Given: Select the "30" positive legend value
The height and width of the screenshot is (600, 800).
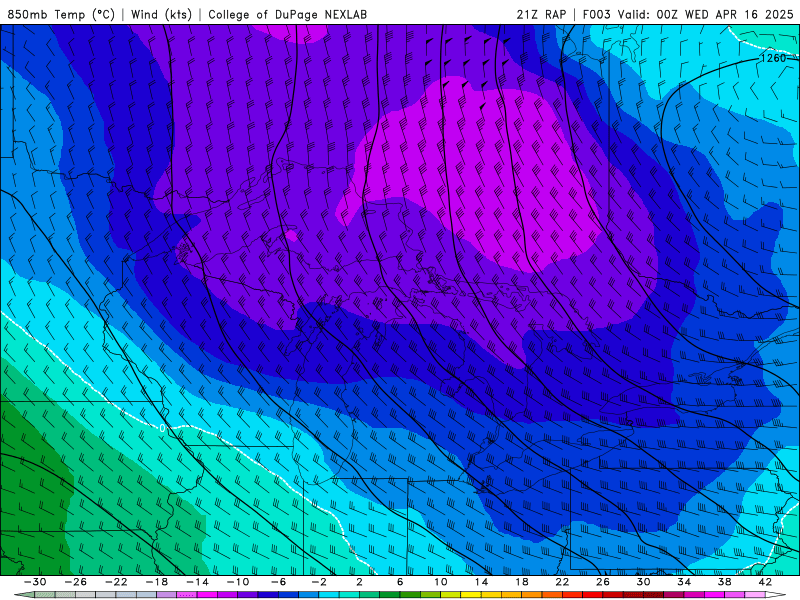Looking at the screenshot, I should [643, 582].
